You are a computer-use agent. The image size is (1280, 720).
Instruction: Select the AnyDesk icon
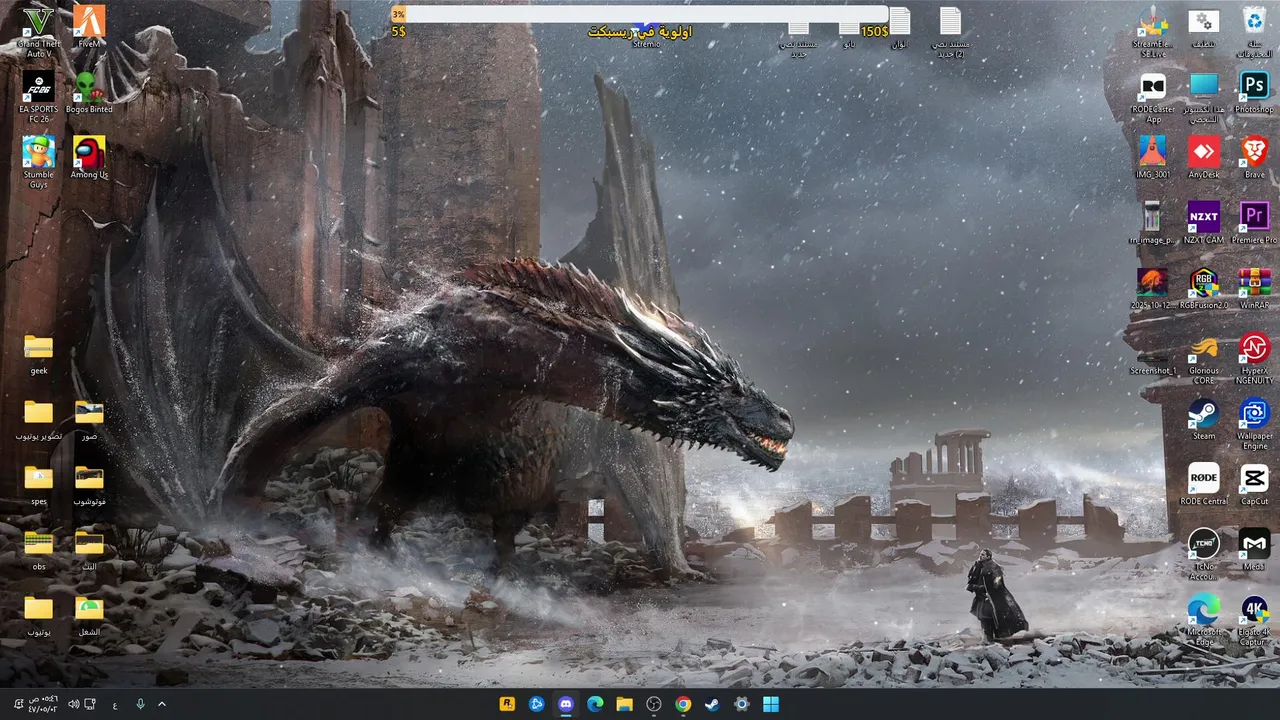tap(1204, 157)
